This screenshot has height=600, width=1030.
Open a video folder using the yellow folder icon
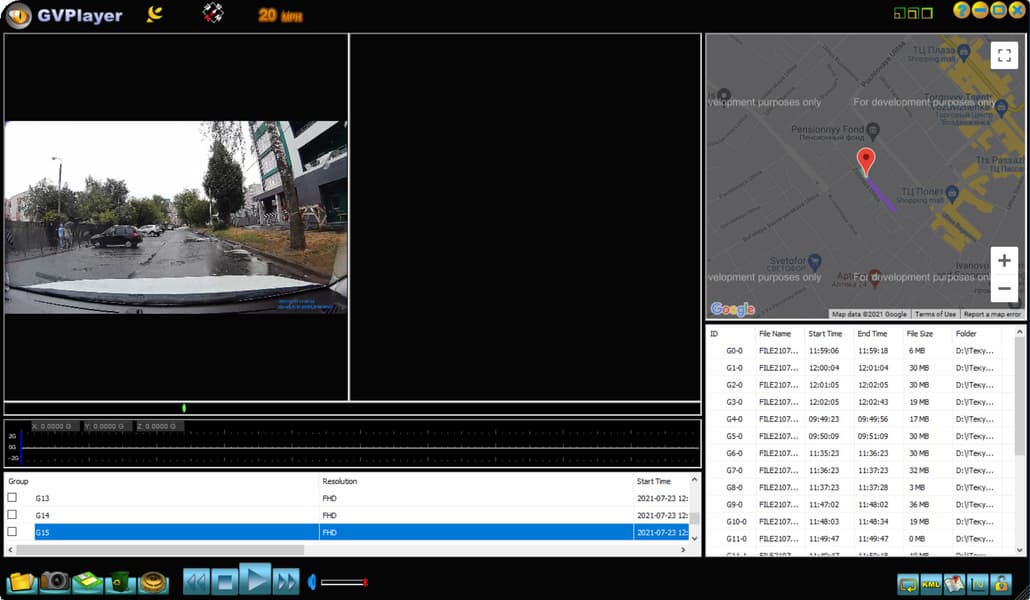coord(21,582)
